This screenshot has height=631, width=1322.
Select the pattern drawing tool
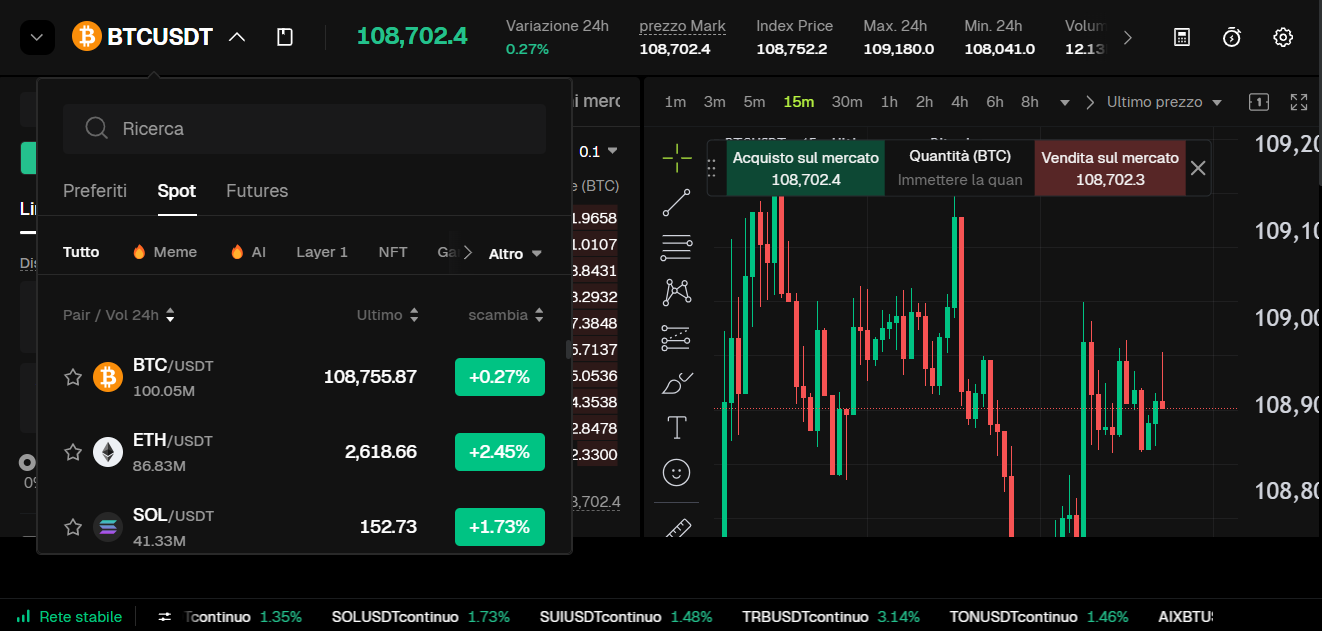677,292
